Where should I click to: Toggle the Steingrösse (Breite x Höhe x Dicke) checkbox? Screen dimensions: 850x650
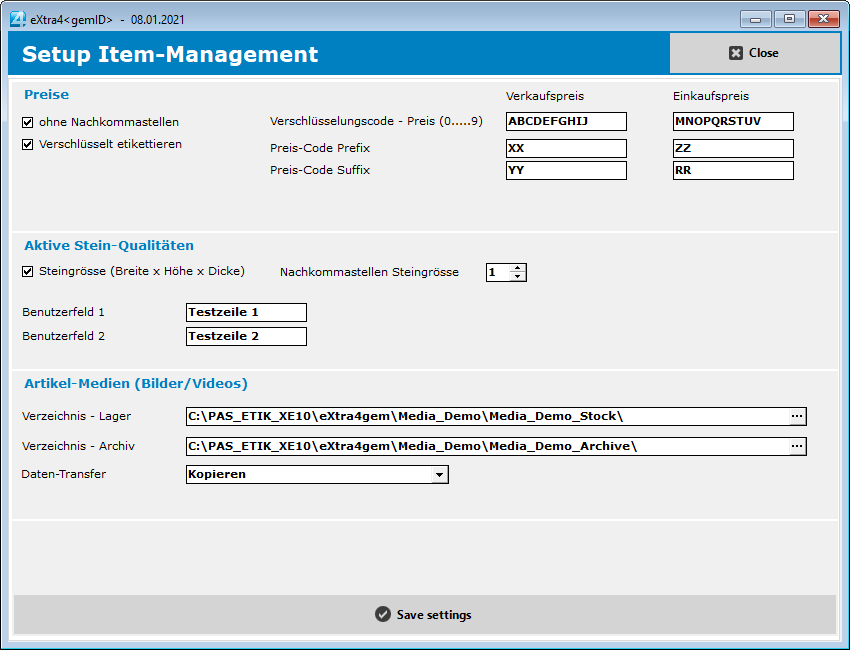pyautogui.click(x=26, y=271)
